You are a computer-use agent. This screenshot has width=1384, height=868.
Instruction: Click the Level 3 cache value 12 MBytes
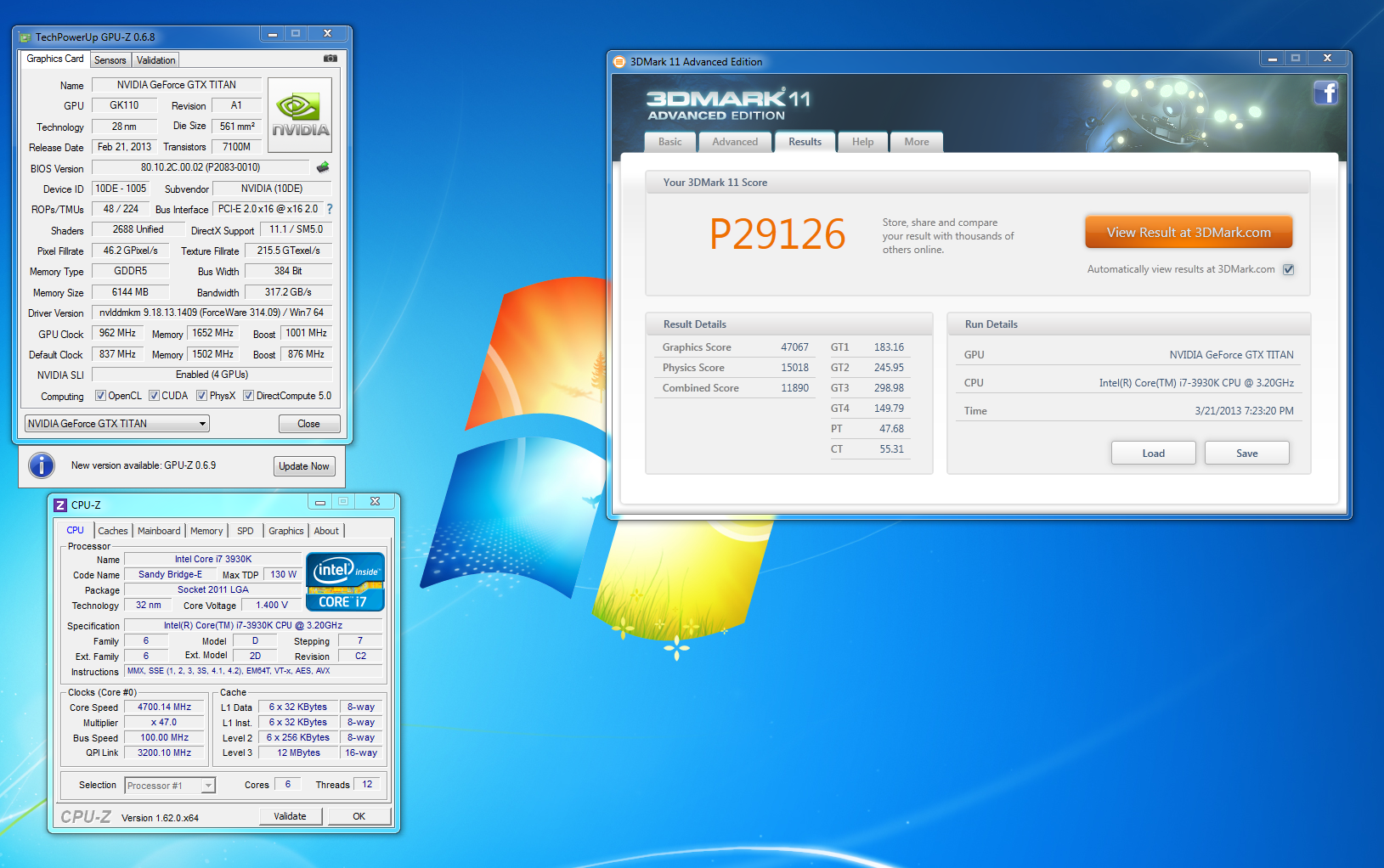299,752
